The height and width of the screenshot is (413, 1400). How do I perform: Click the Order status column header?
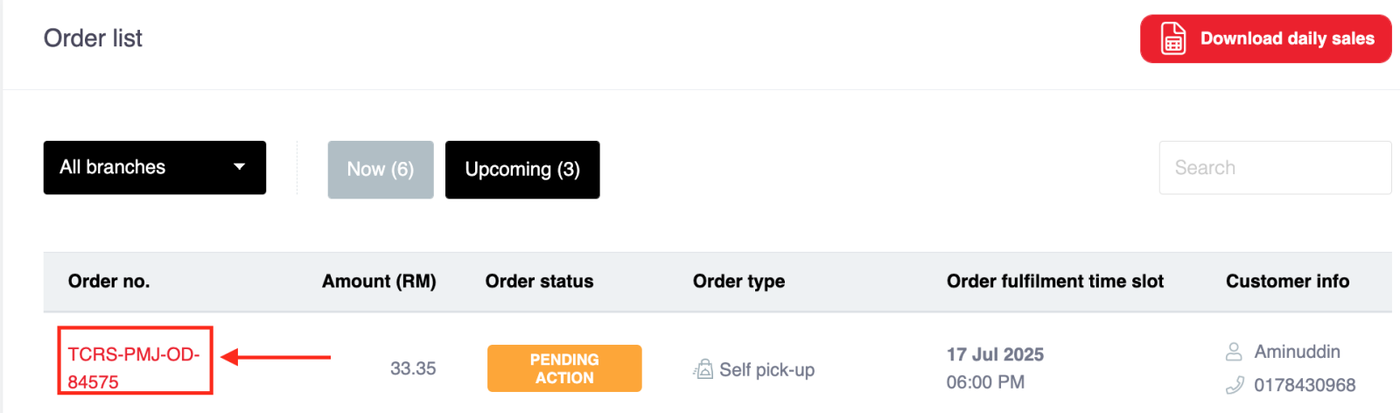539,282
